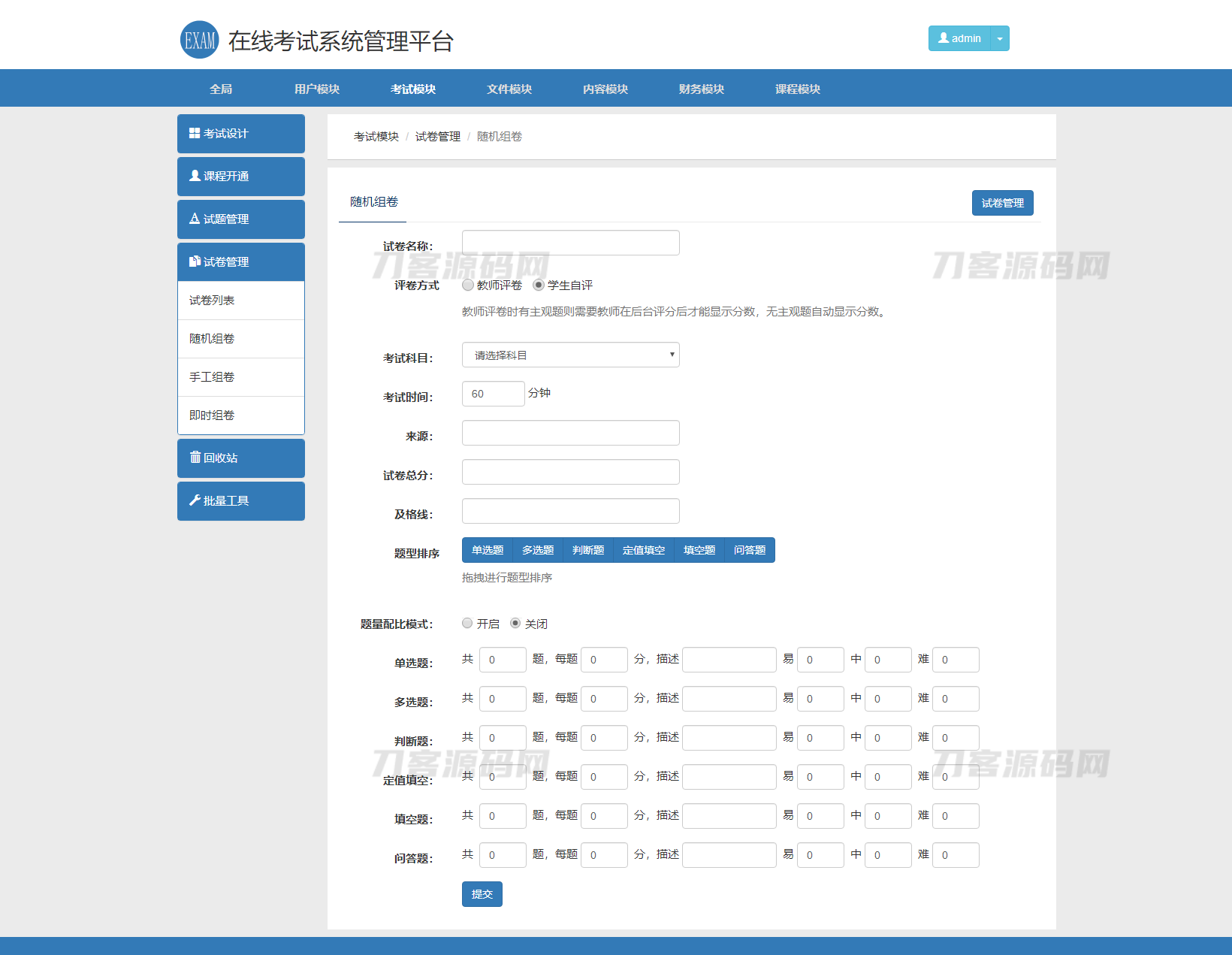Click the user icon beside 课程开通
Viewport: 1232px width, 955px height.
pos(195,176)
